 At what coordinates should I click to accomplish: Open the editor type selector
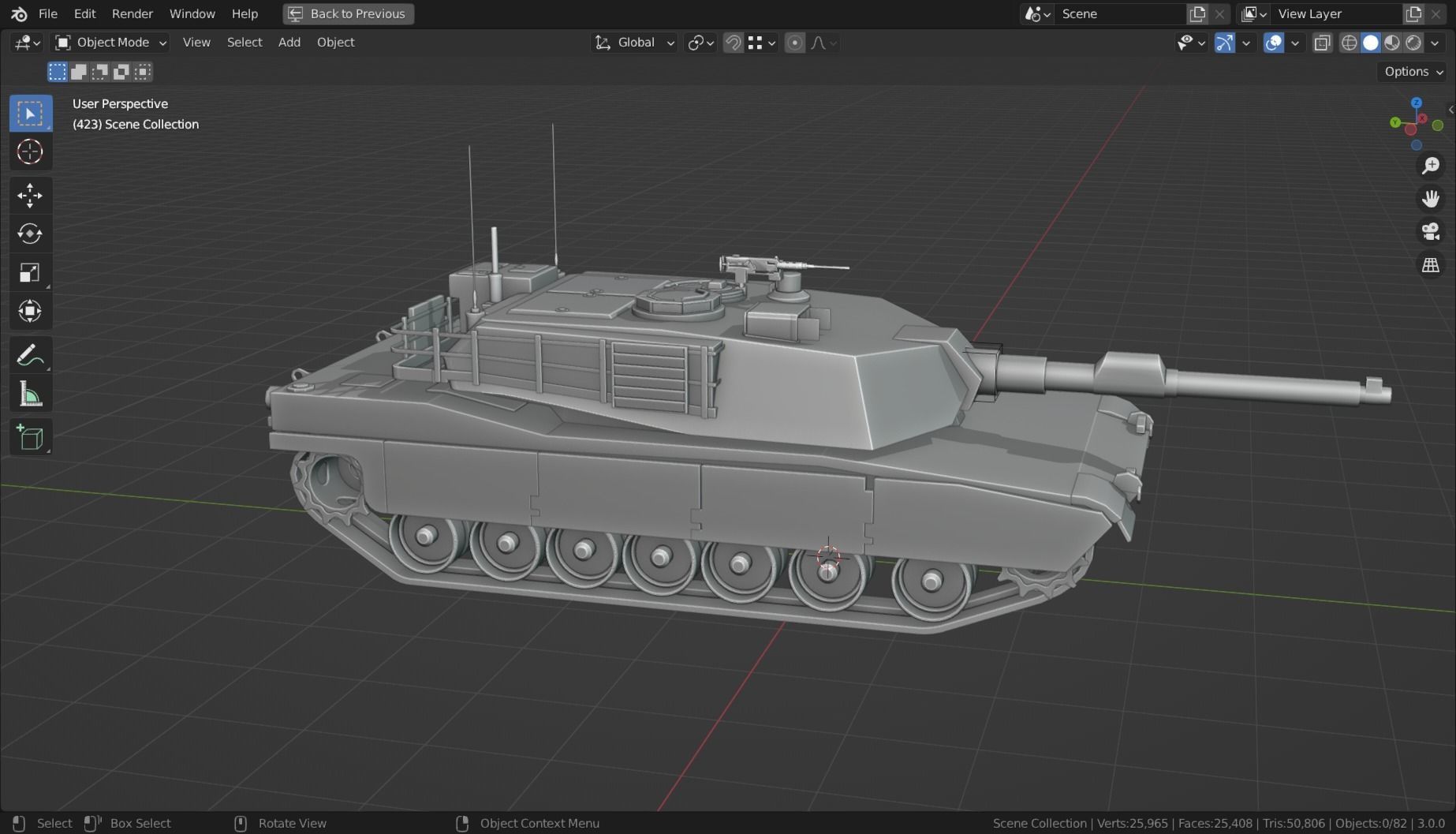pos(27,43)
